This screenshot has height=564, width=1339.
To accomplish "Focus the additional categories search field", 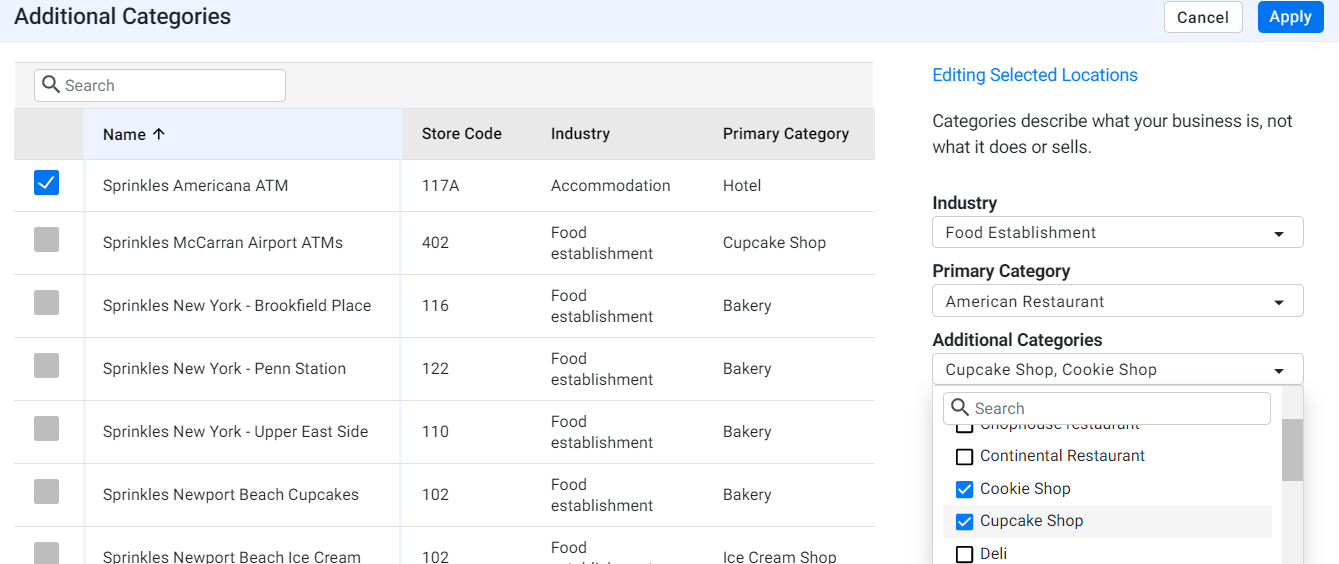I will pos(1107,408).
